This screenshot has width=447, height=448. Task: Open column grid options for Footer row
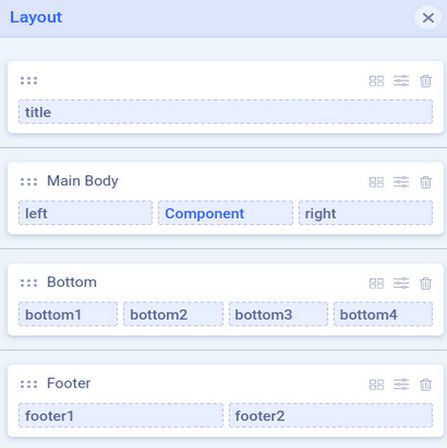pyautogui.click(x=376, y=385)
